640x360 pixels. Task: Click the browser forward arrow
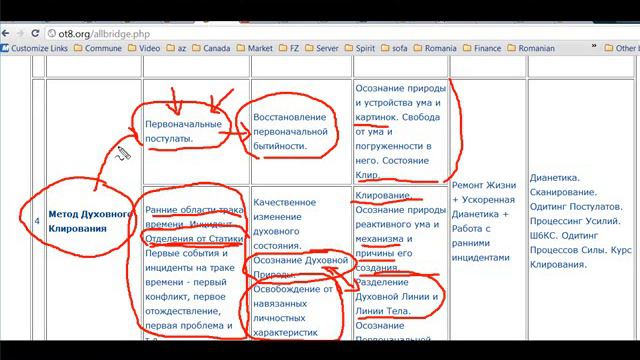coord(20,33)
